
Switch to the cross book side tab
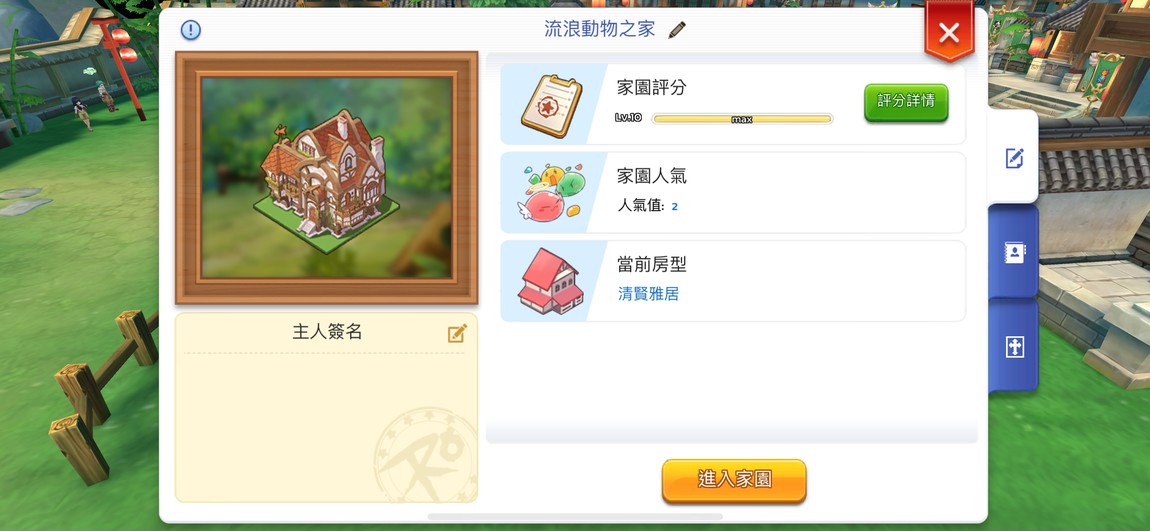point(1014,347)
